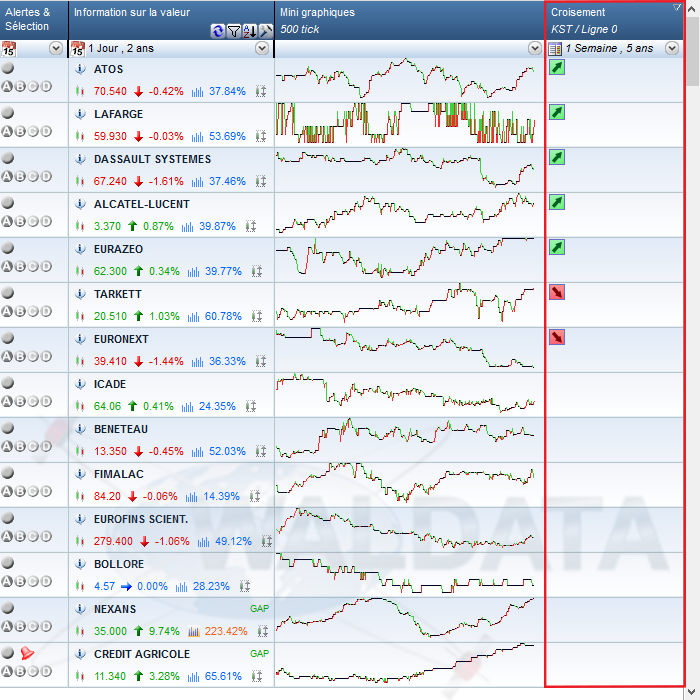The image size is (700, 700).
Task: Select the ATOS stock name
Action: [x=108, y=69]
